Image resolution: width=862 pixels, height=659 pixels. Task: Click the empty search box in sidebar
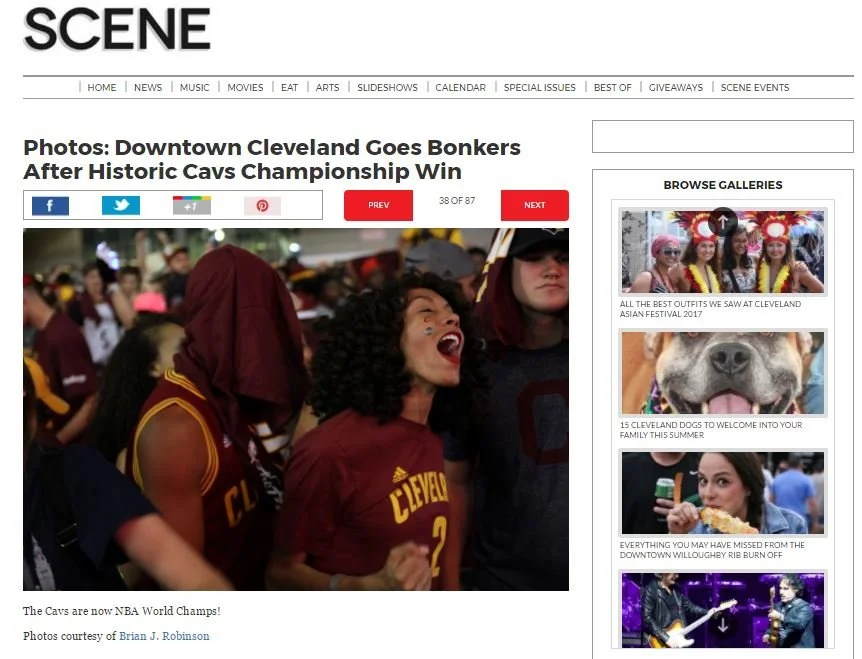point(722,136)
